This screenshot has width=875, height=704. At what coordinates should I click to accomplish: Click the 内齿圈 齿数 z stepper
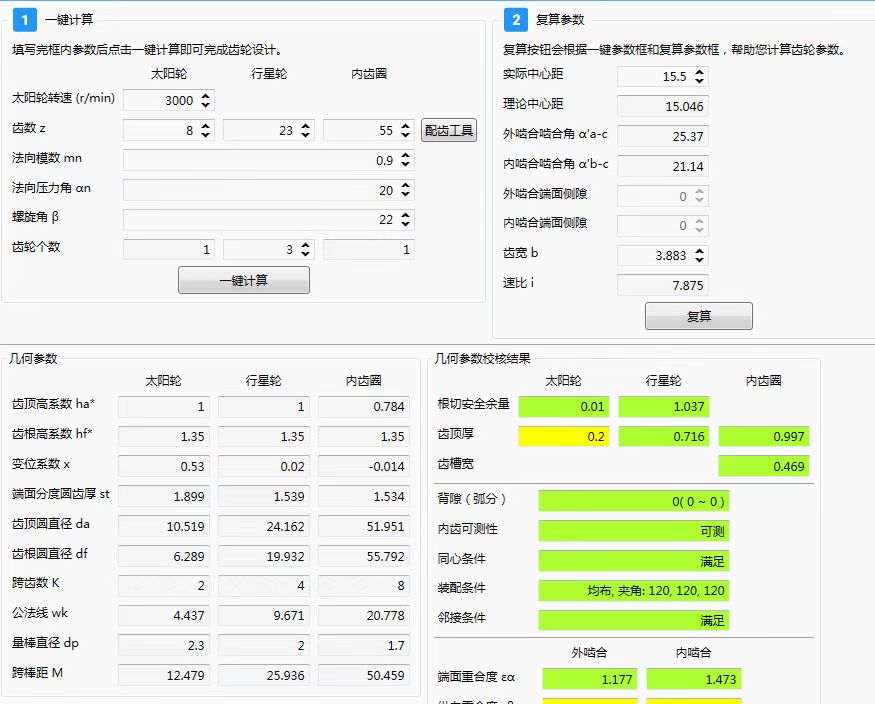click(405, 130)
